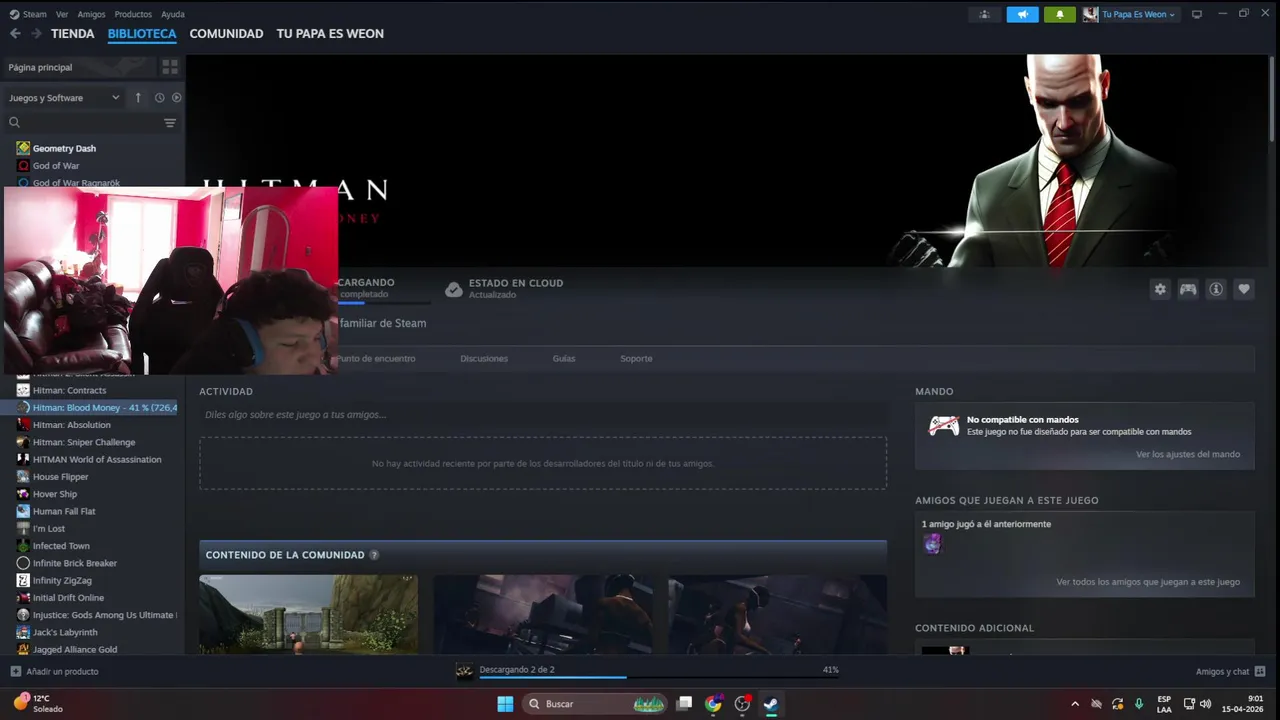This screenshot has height=720, width=1280.
Task: Open the Guías tab
Action: [x=564, y=358]
